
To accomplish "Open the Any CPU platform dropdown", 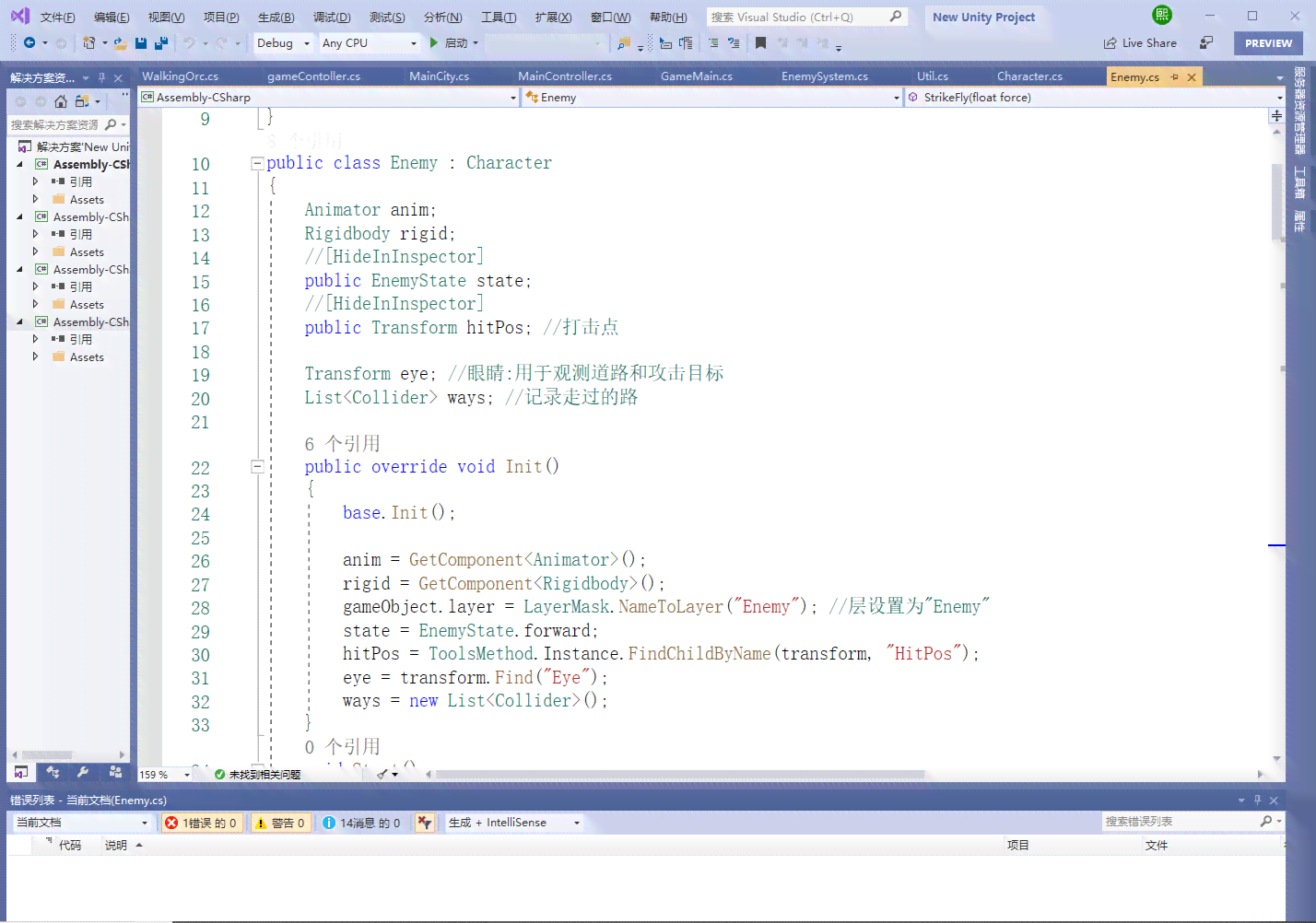I will 369,43.
